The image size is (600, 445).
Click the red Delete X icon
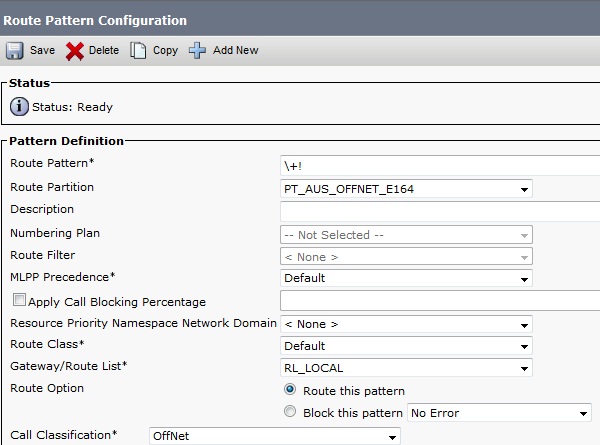[75, 50]
